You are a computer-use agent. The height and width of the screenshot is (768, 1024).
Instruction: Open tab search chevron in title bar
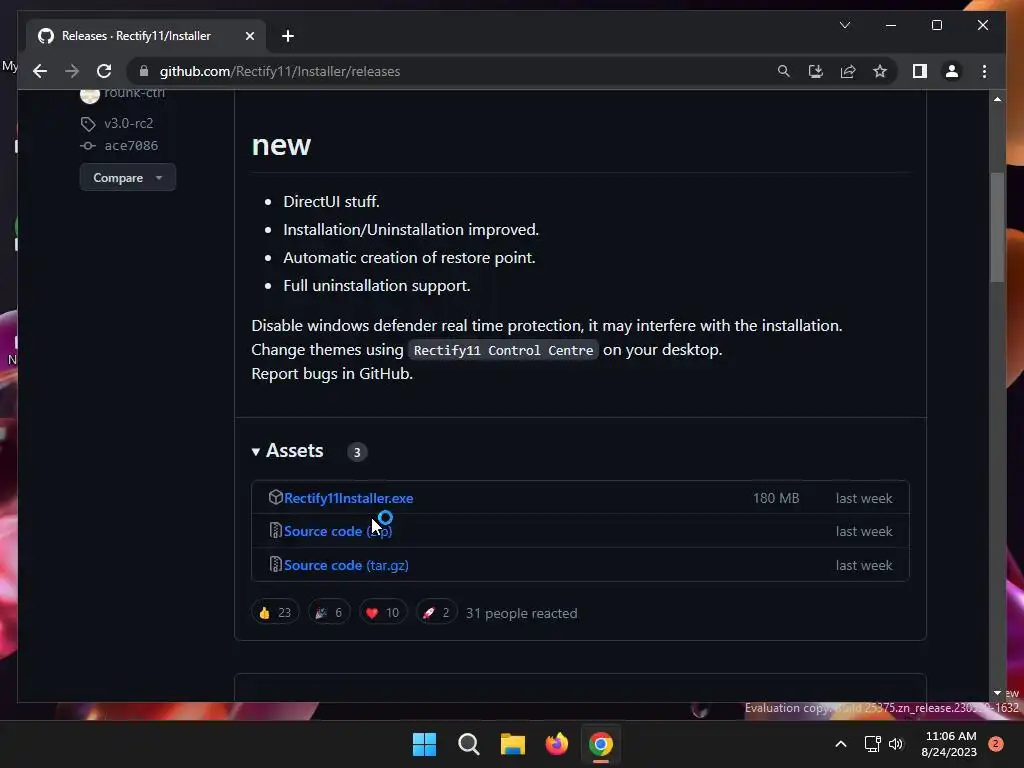click(844, 25)
